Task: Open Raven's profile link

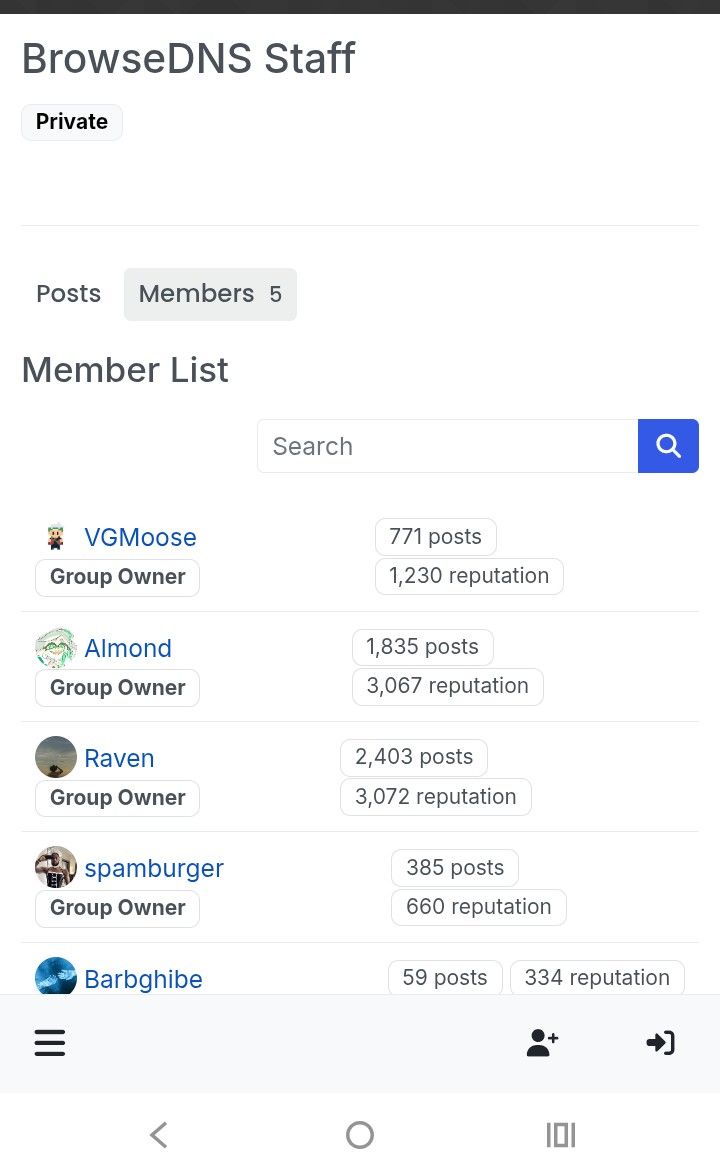Action: pos(119,758)
